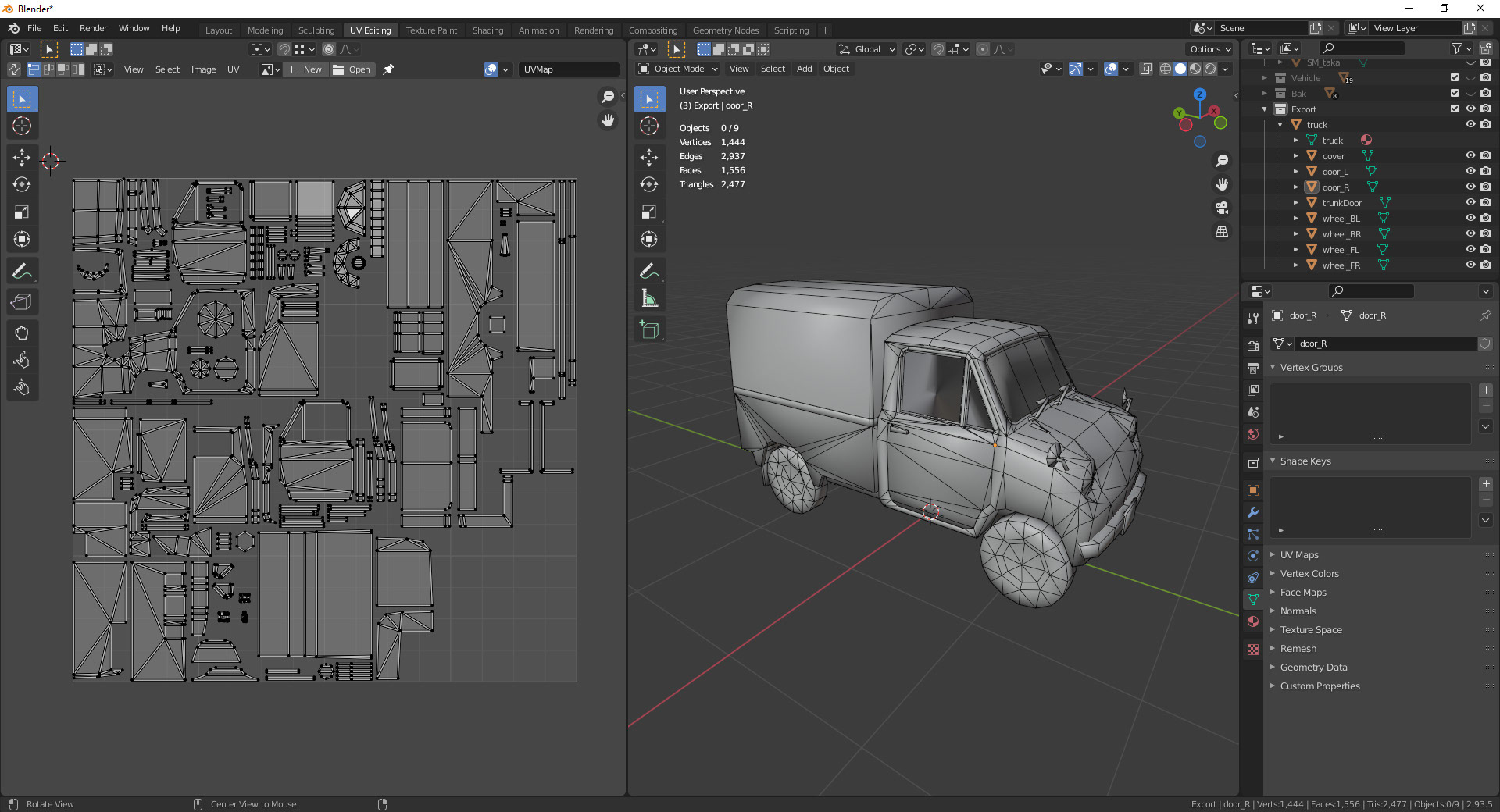Hide wheel_FR object in viewport
The height and width of the screenshot is (812, 1500).
[1470, 265]
